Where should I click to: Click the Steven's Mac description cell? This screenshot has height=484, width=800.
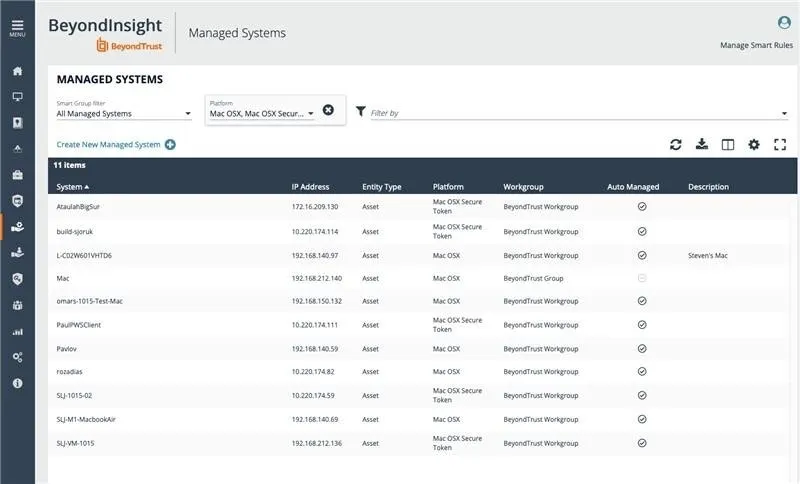click(708, 255)
